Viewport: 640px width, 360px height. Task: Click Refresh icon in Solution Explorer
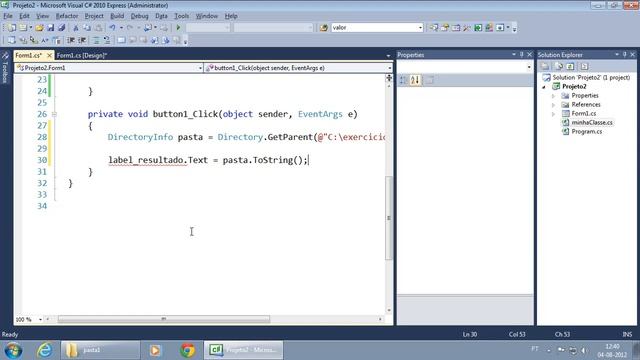[570, 67]
